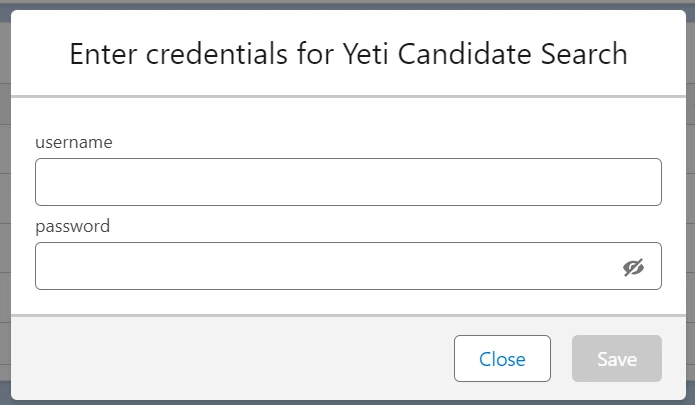Viewport: 695px width, 405px height.
Task: Place cursor in the field under "password"
Action: (348, 266)
